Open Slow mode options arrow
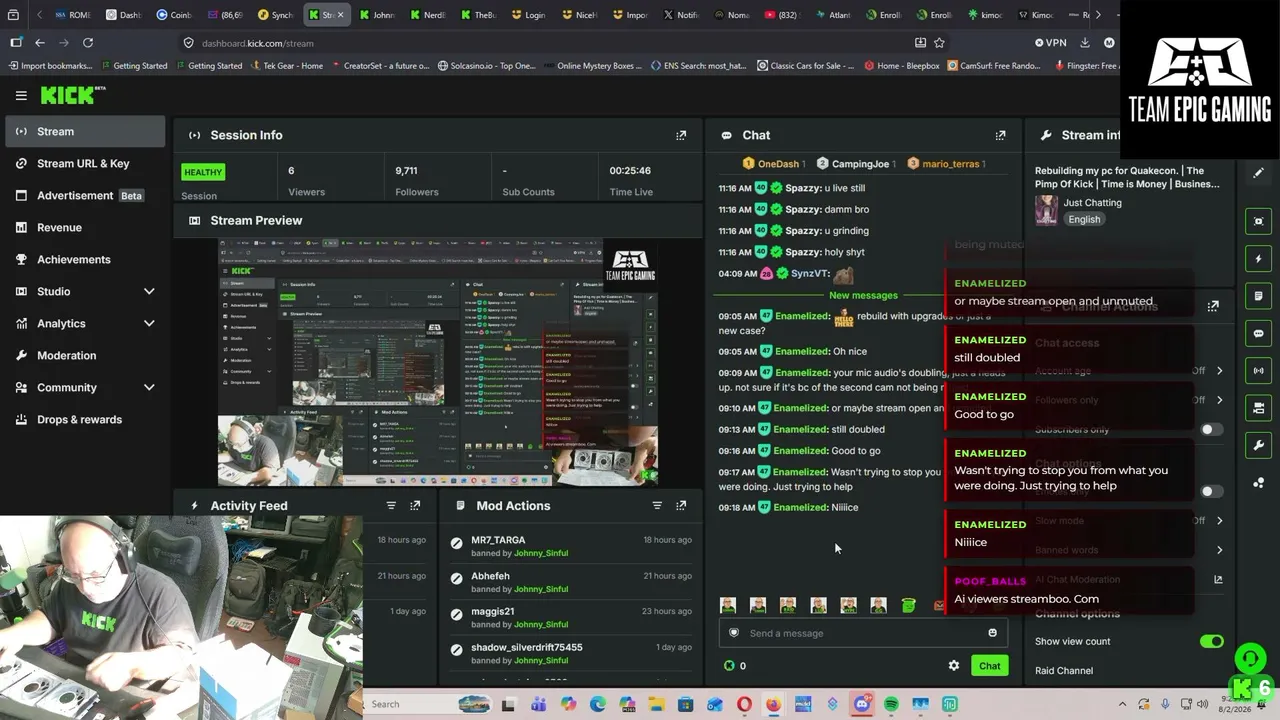 (x=1219, y=521)
